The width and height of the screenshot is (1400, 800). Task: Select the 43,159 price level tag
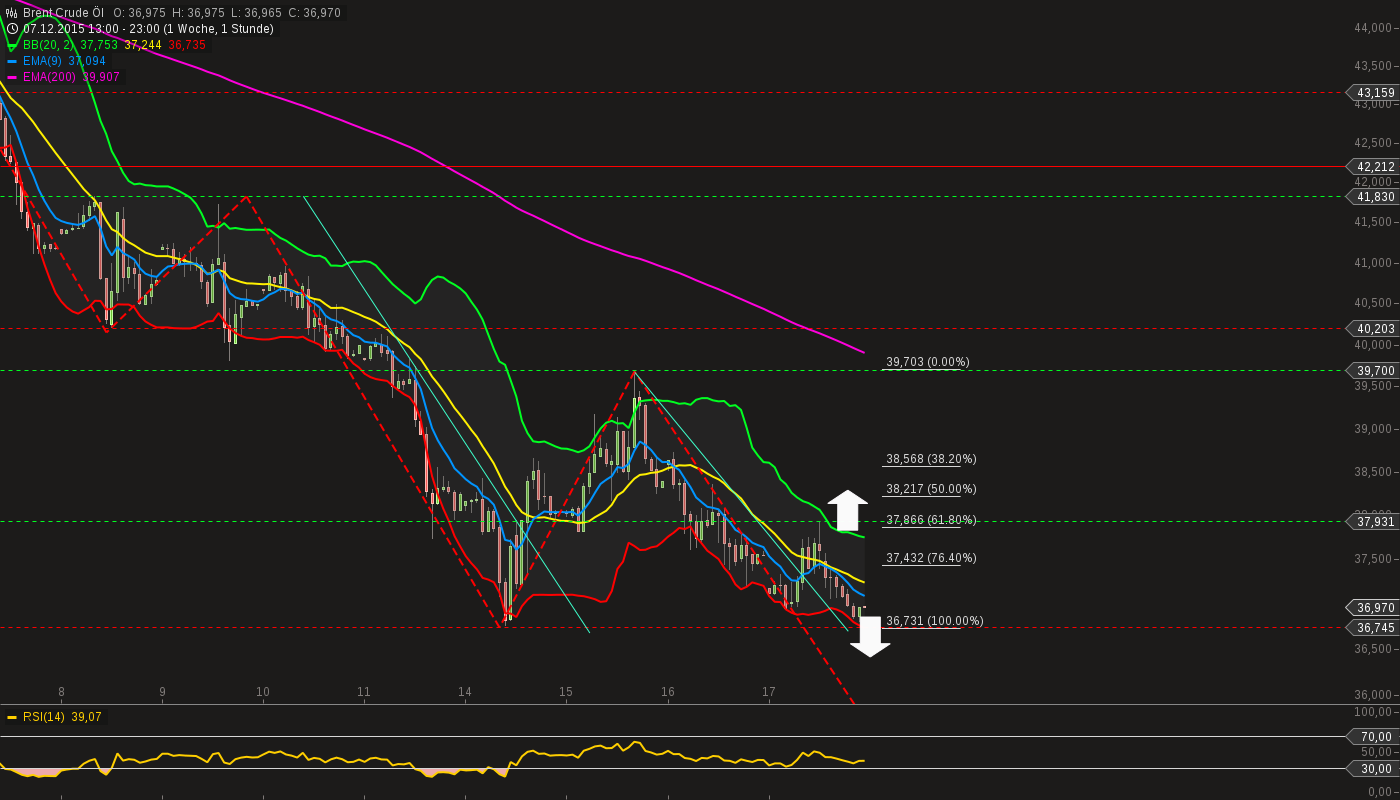point(1375,93)
